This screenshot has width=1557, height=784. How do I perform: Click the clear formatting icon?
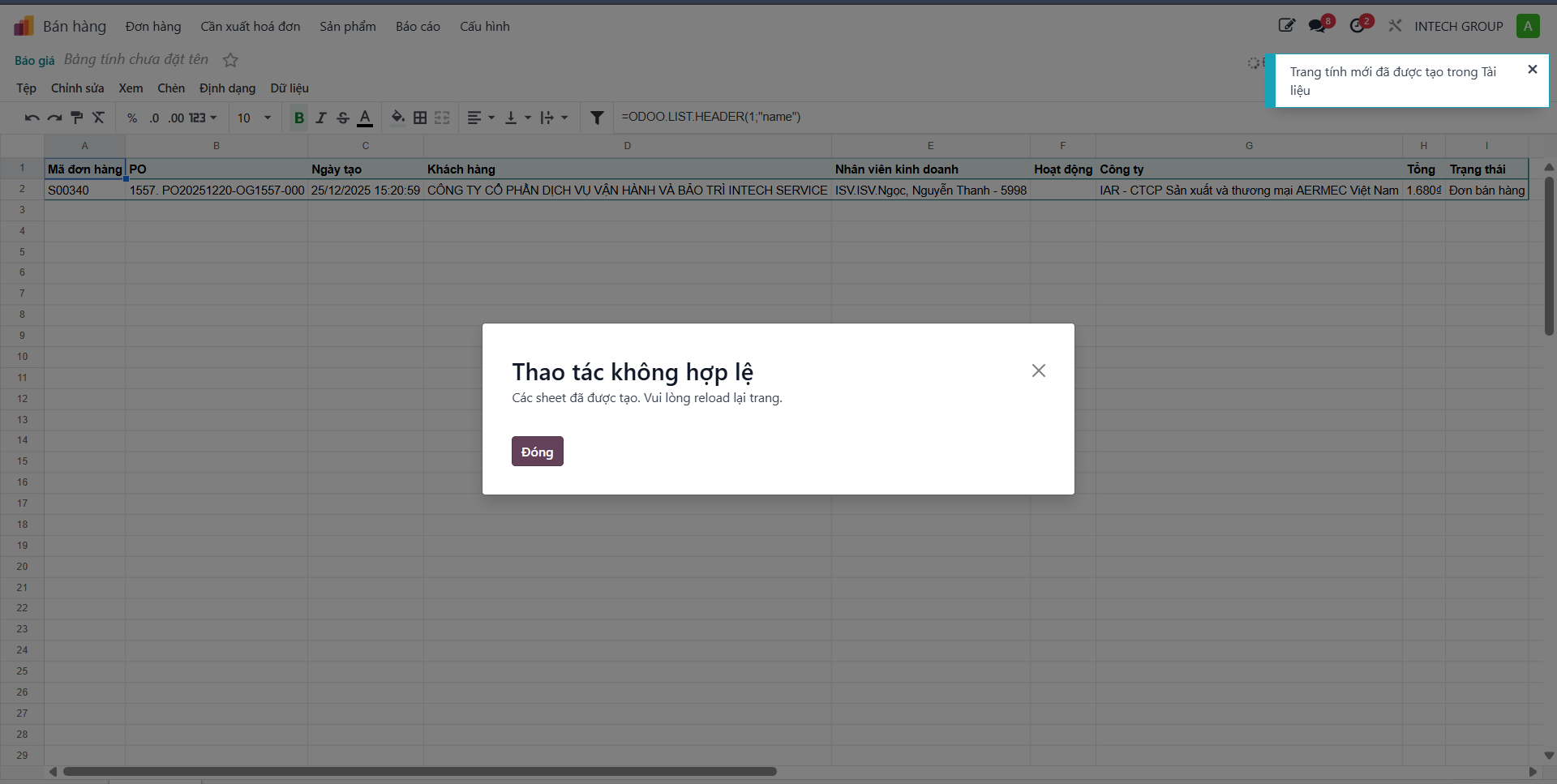(x=99, y=118)
